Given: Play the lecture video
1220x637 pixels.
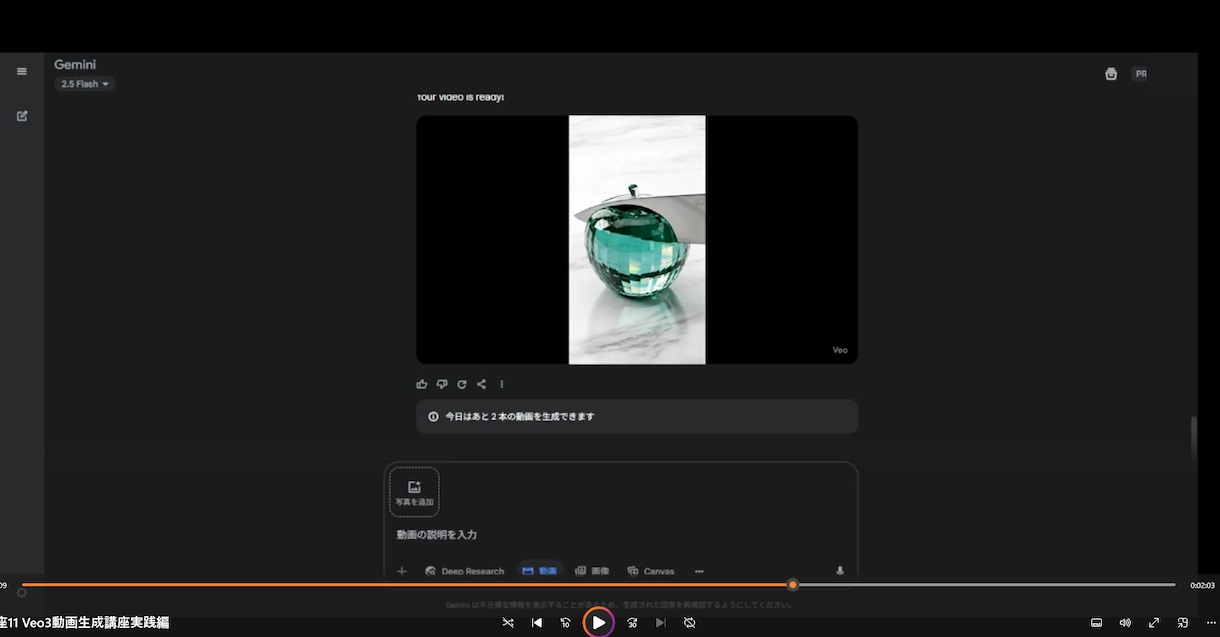Looking at the screenshot, I should pyautogui.click(x=598, y=623).
